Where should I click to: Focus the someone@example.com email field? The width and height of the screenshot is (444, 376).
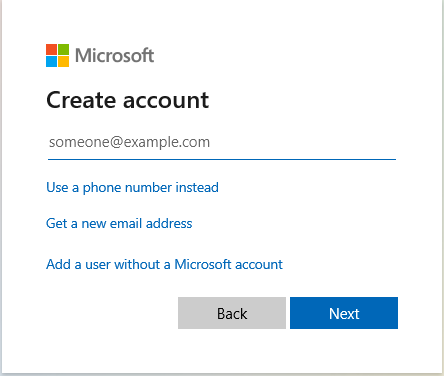pos(222,143)
